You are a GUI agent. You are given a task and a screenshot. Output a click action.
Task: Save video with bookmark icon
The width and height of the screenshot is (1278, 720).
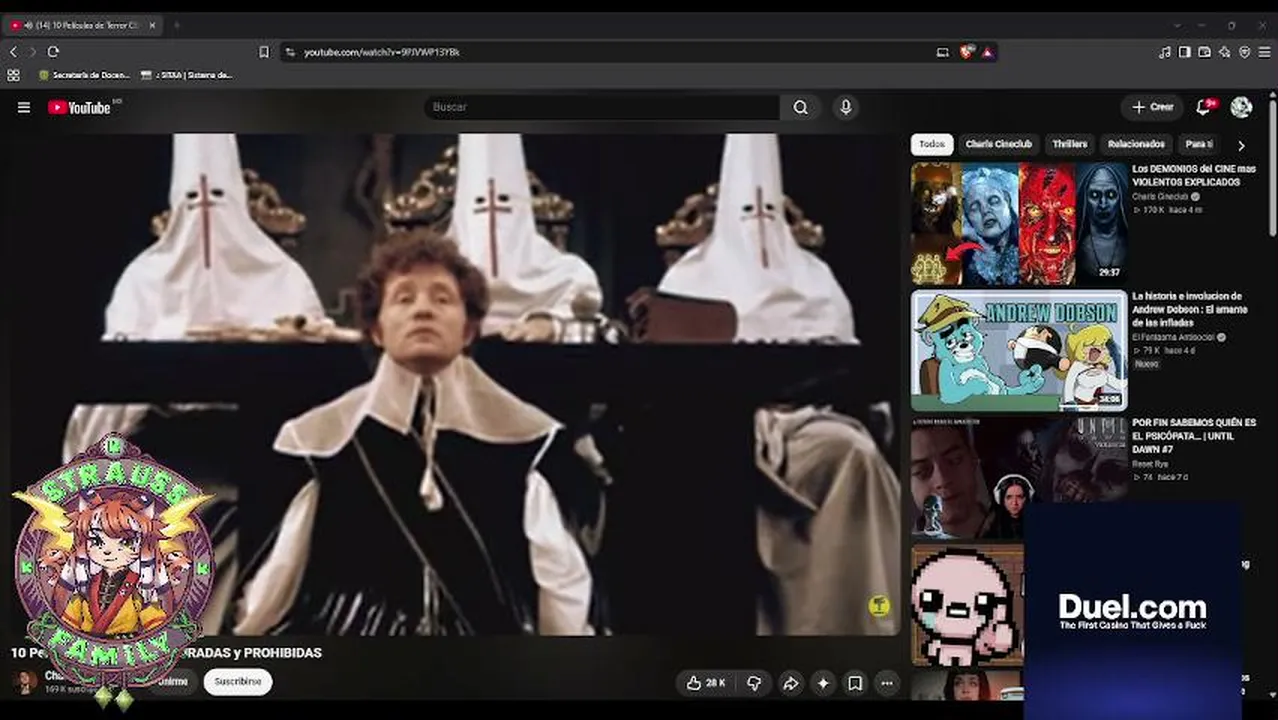(855, 683)
